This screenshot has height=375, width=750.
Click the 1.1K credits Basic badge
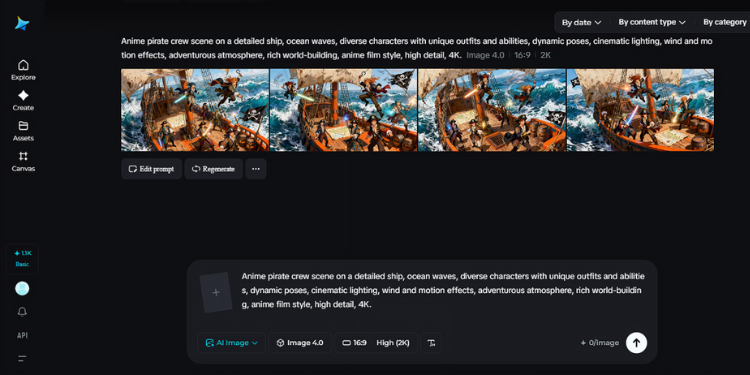click(x=22, y=259)
